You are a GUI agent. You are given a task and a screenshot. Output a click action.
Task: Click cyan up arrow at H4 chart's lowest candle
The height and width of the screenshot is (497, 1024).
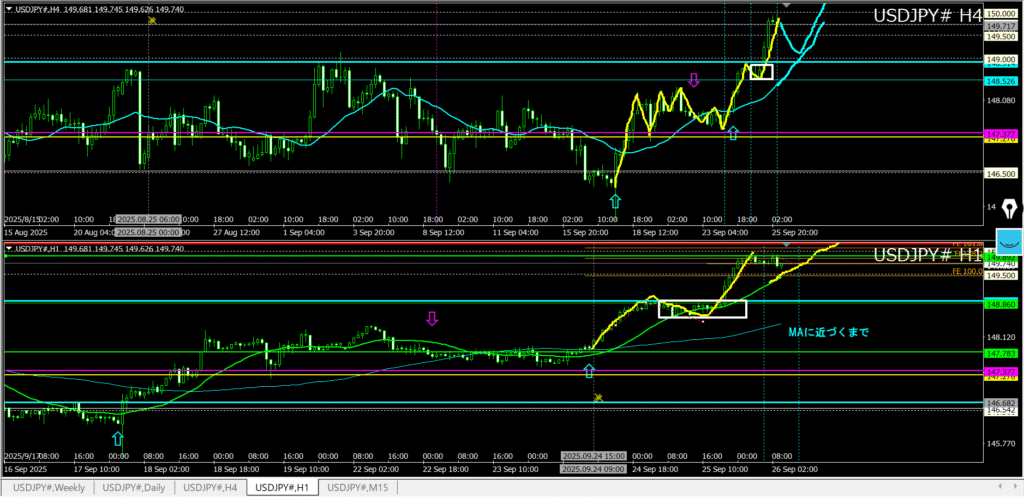click(x=615, y=201)
